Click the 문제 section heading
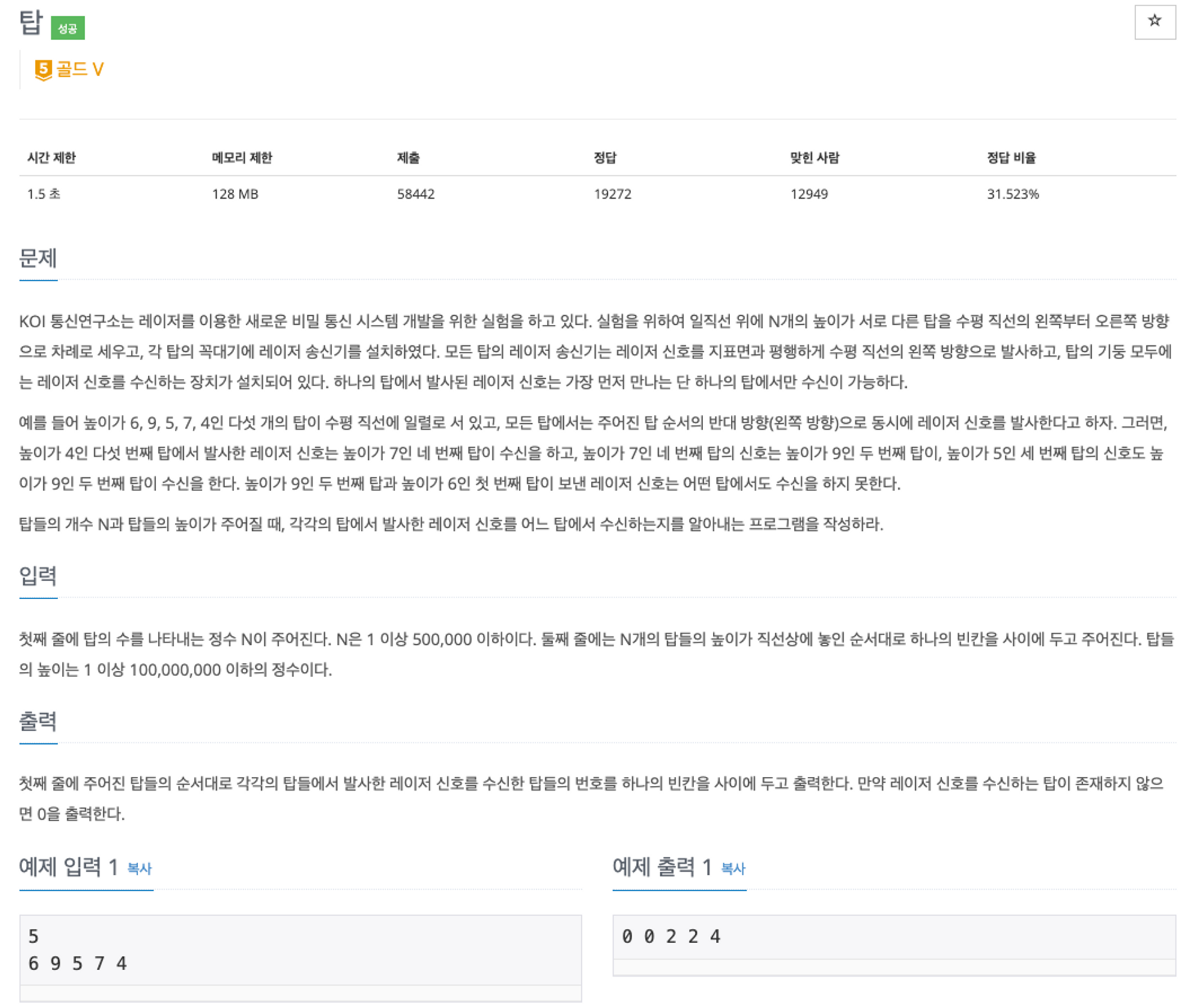 [x=38, y=259]
